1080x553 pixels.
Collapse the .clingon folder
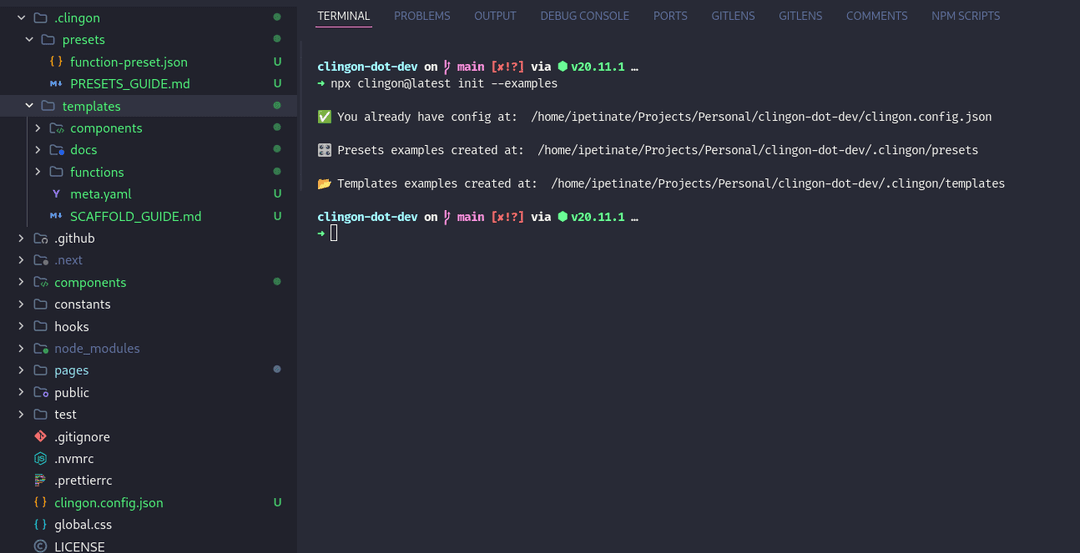click(21, 18)
